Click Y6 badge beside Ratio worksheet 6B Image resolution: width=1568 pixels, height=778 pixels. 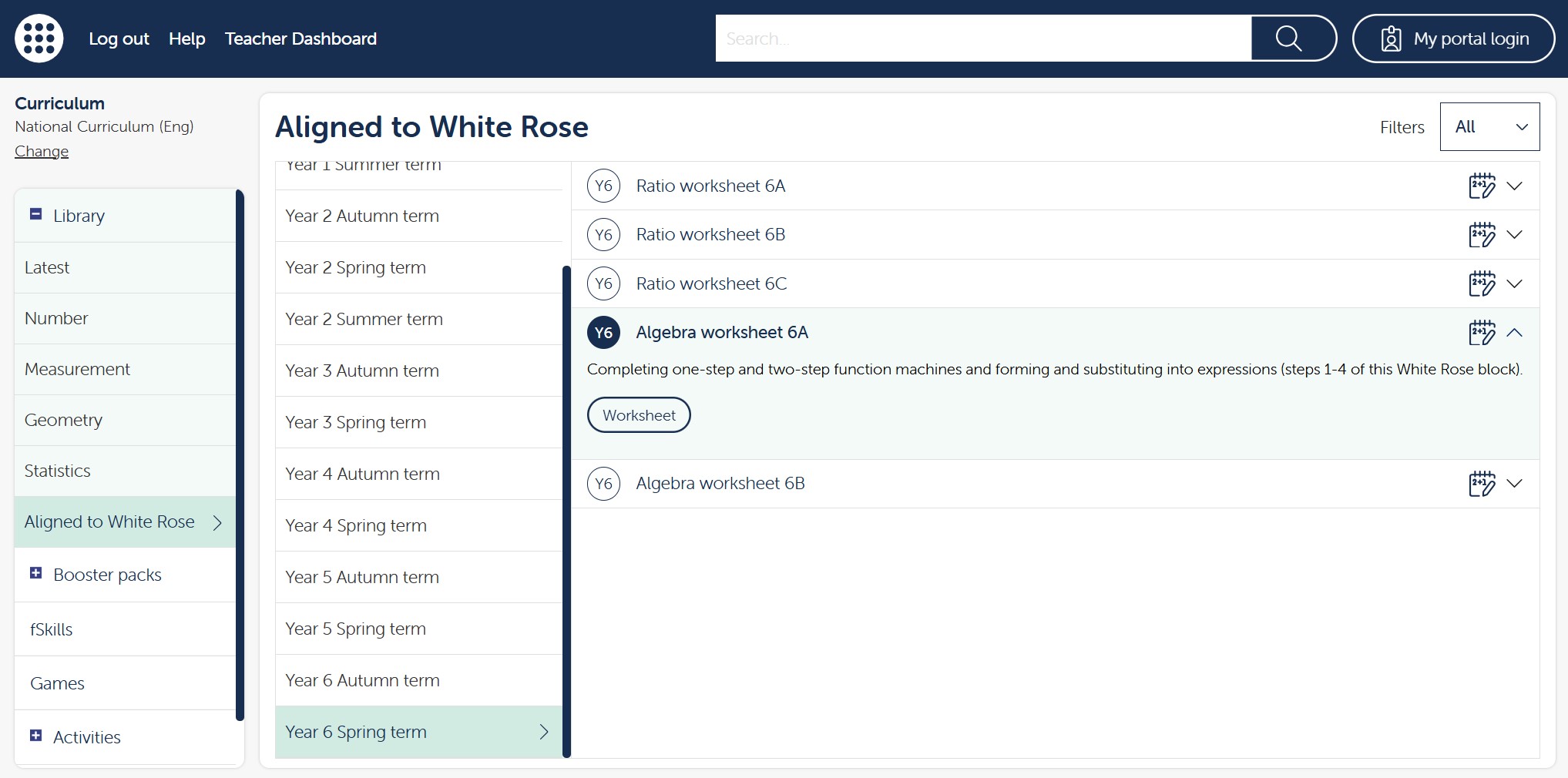603,234
